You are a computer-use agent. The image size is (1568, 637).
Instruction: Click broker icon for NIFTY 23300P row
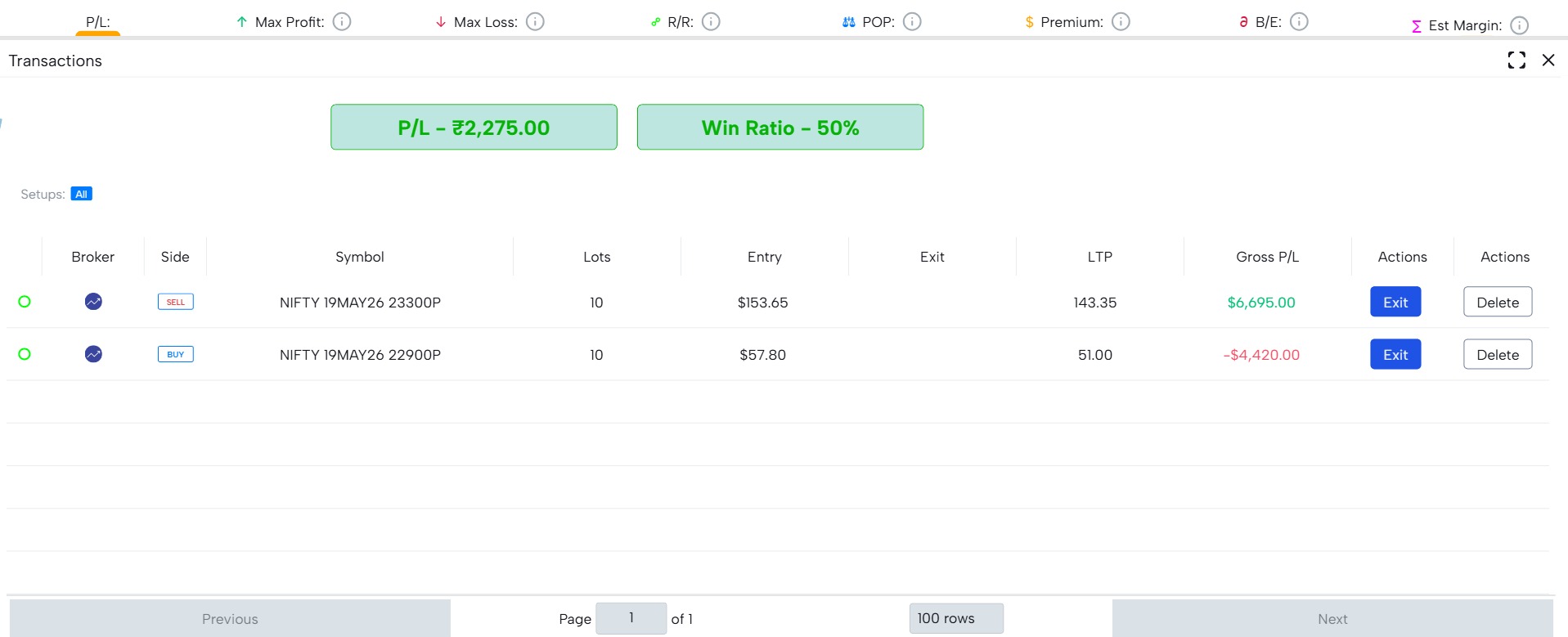[93, 302]
